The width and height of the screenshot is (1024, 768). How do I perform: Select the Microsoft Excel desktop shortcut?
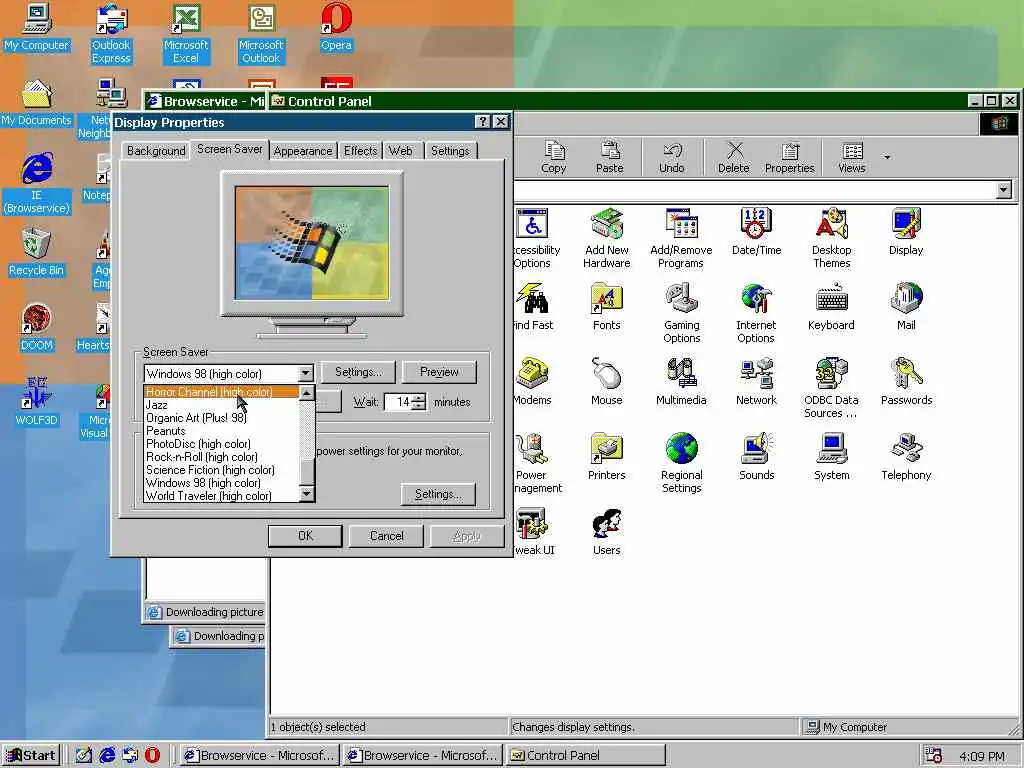(186, 34)
